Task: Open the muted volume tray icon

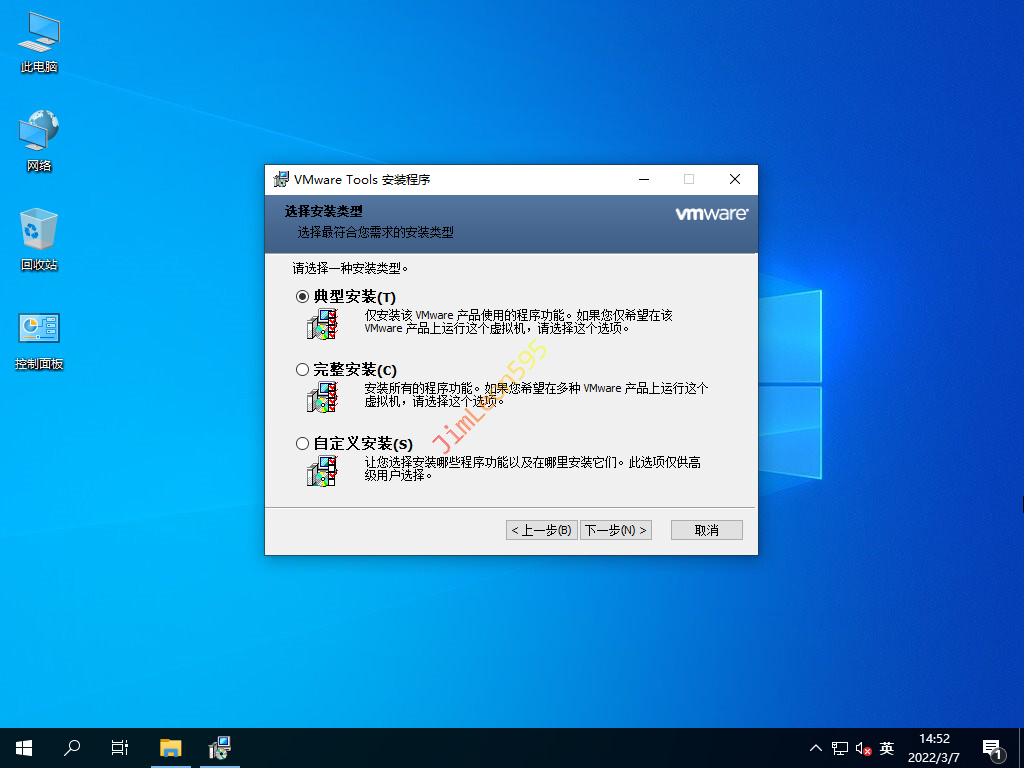Action: (863, 748)
